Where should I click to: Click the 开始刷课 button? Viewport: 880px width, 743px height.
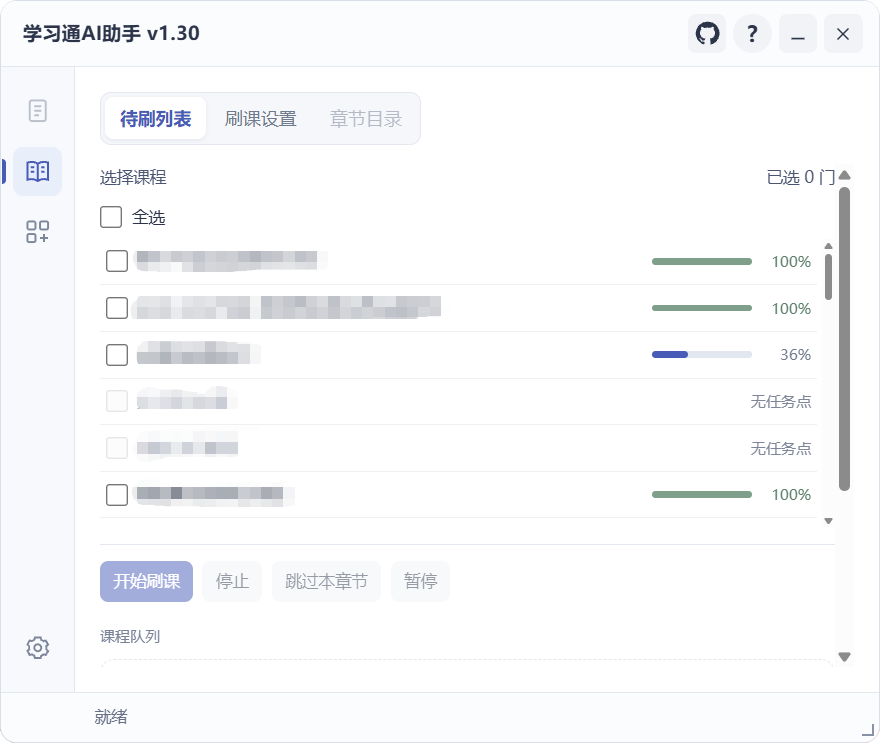(146, 581)
